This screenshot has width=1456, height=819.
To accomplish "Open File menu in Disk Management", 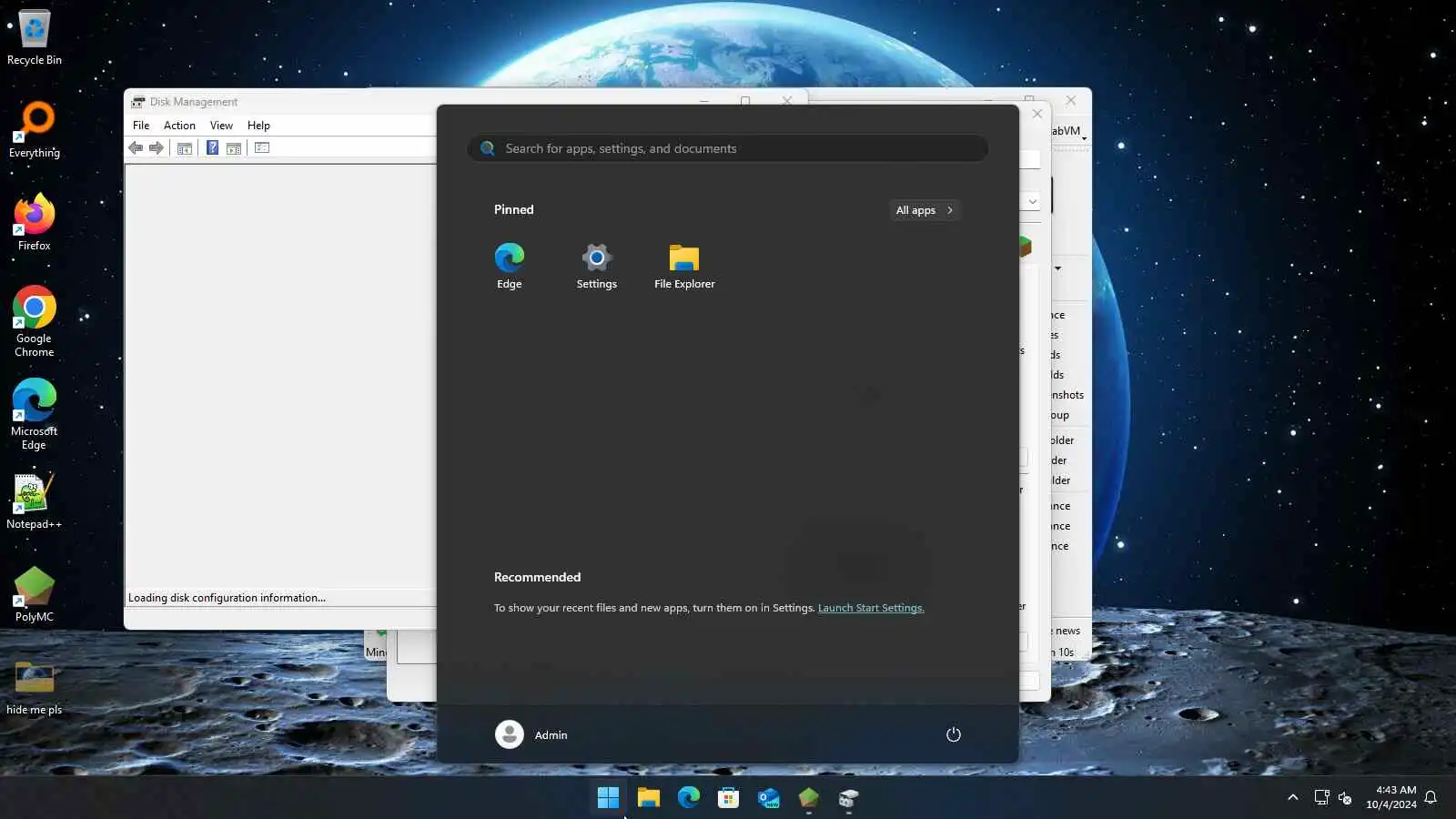I will point(141,126).
